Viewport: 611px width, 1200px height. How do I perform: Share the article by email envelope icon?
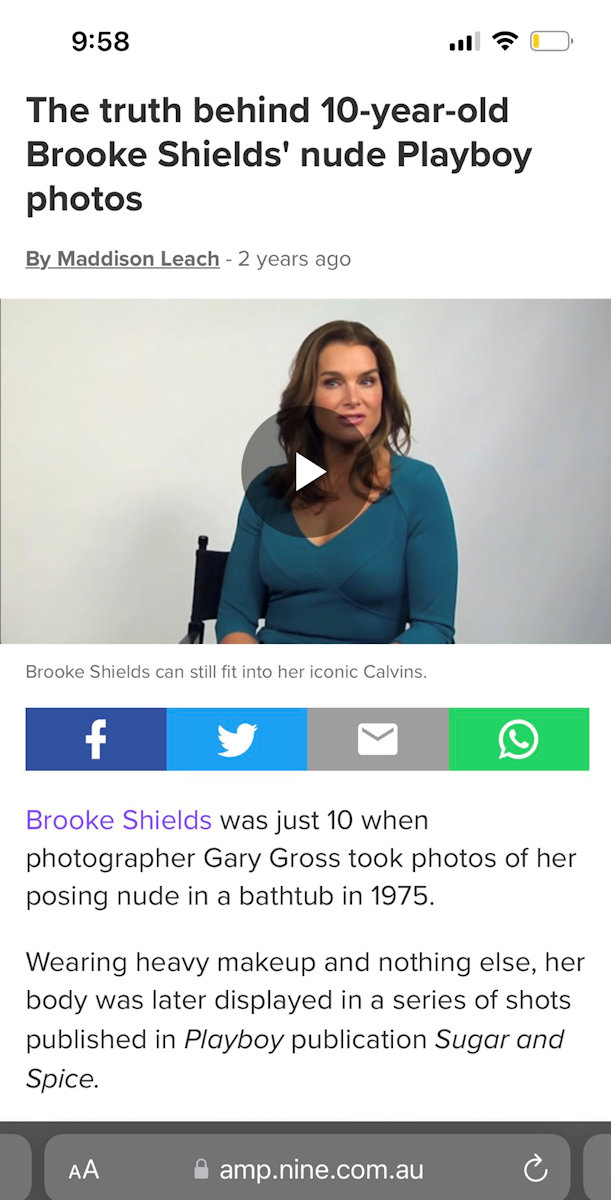pyautogui.click(x=378, y=739)
